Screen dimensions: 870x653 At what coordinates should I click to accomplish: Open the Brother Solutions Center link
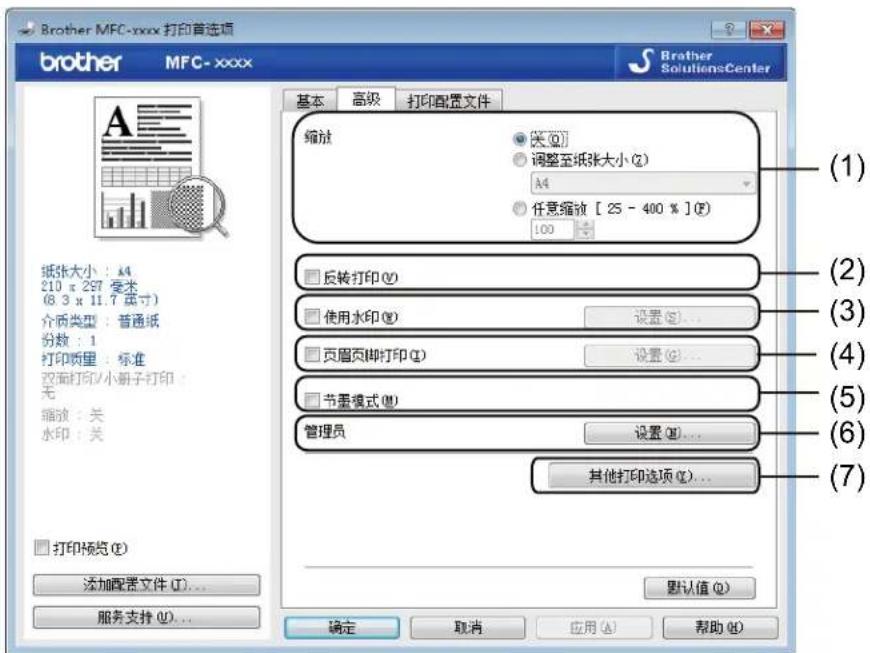click(700, 62)
